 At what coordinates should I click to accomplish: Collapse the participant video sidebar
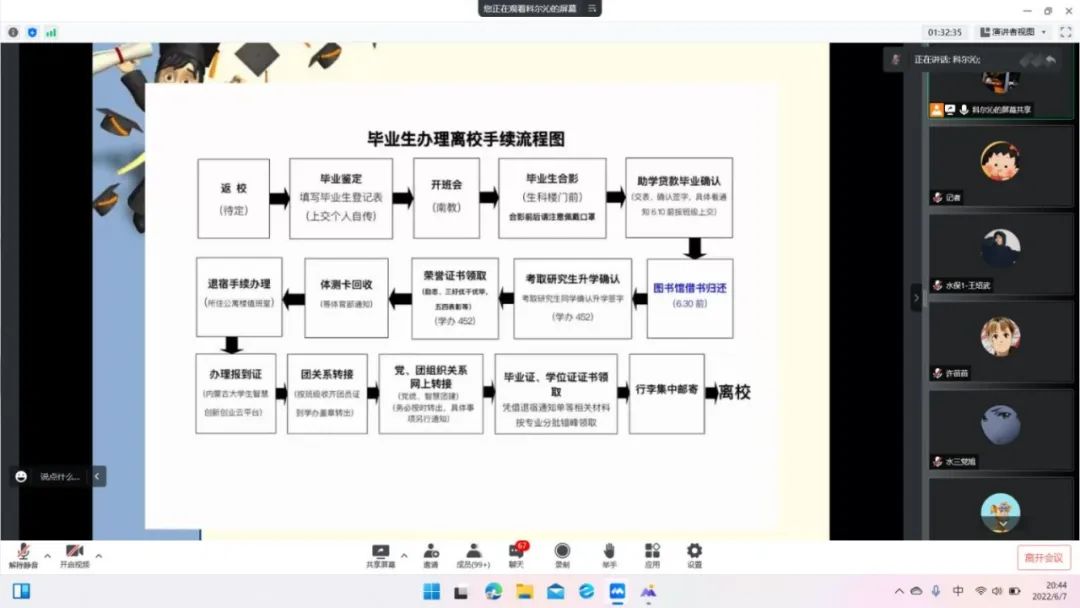coord(916,297)
